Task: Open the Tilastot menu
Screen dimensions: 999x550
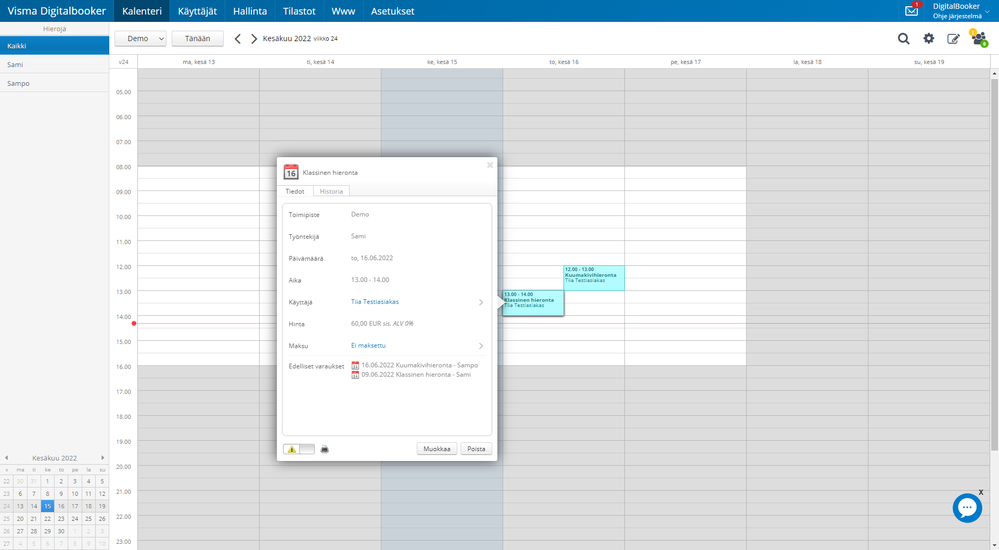Action: 299,11
